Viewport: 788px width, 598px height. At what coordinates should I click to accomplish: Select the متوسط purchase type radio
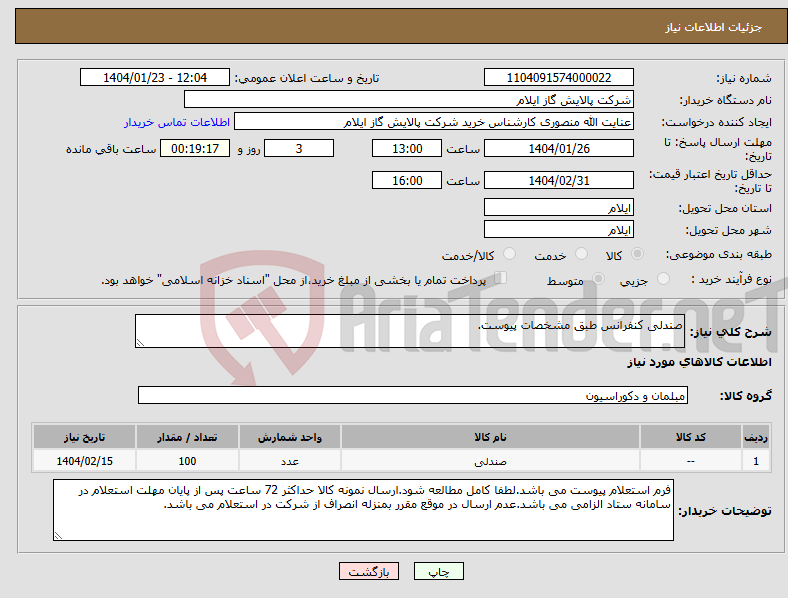click(598, 279)
